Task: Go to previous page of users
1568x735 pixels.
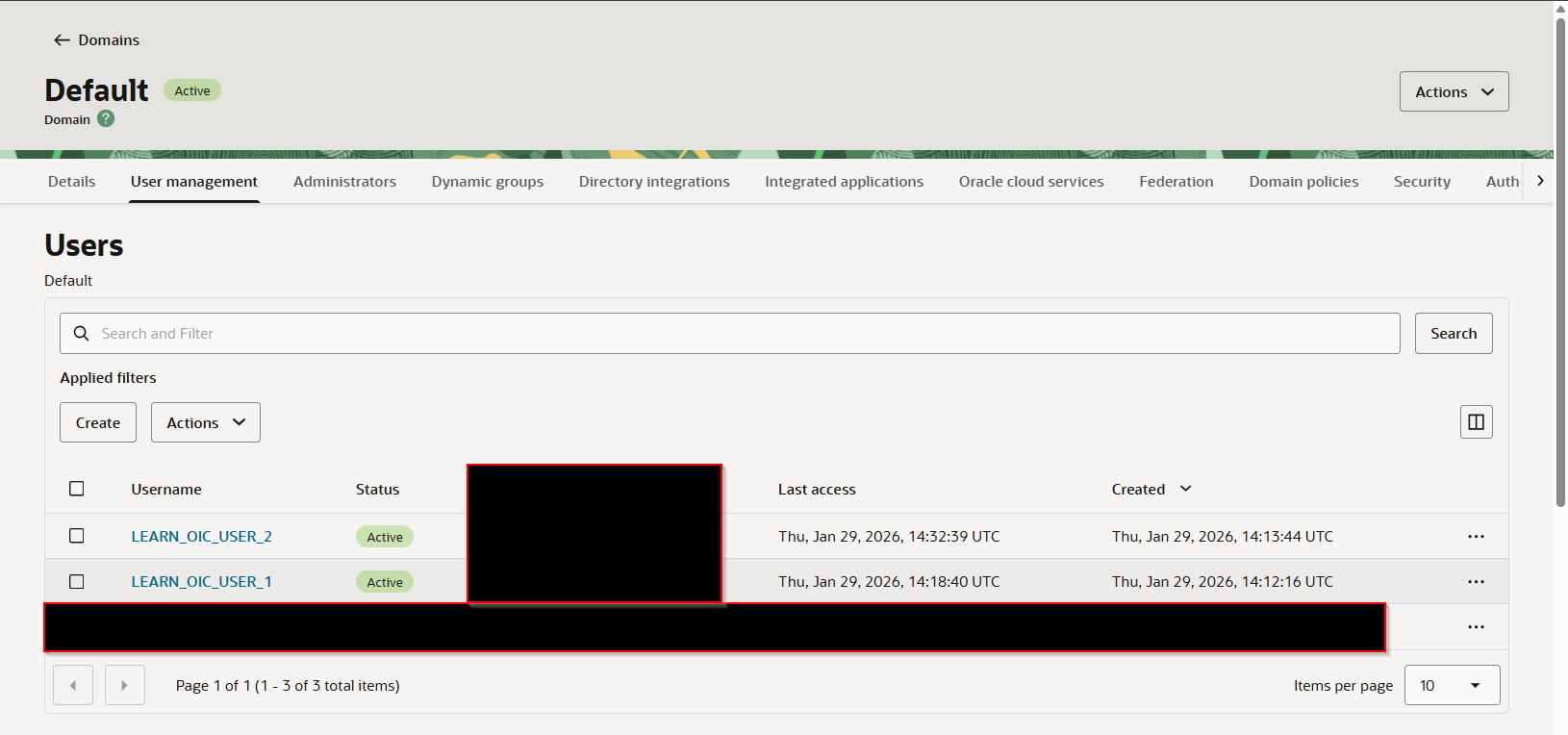Action: pyautogui.click(x=73, y=686)
